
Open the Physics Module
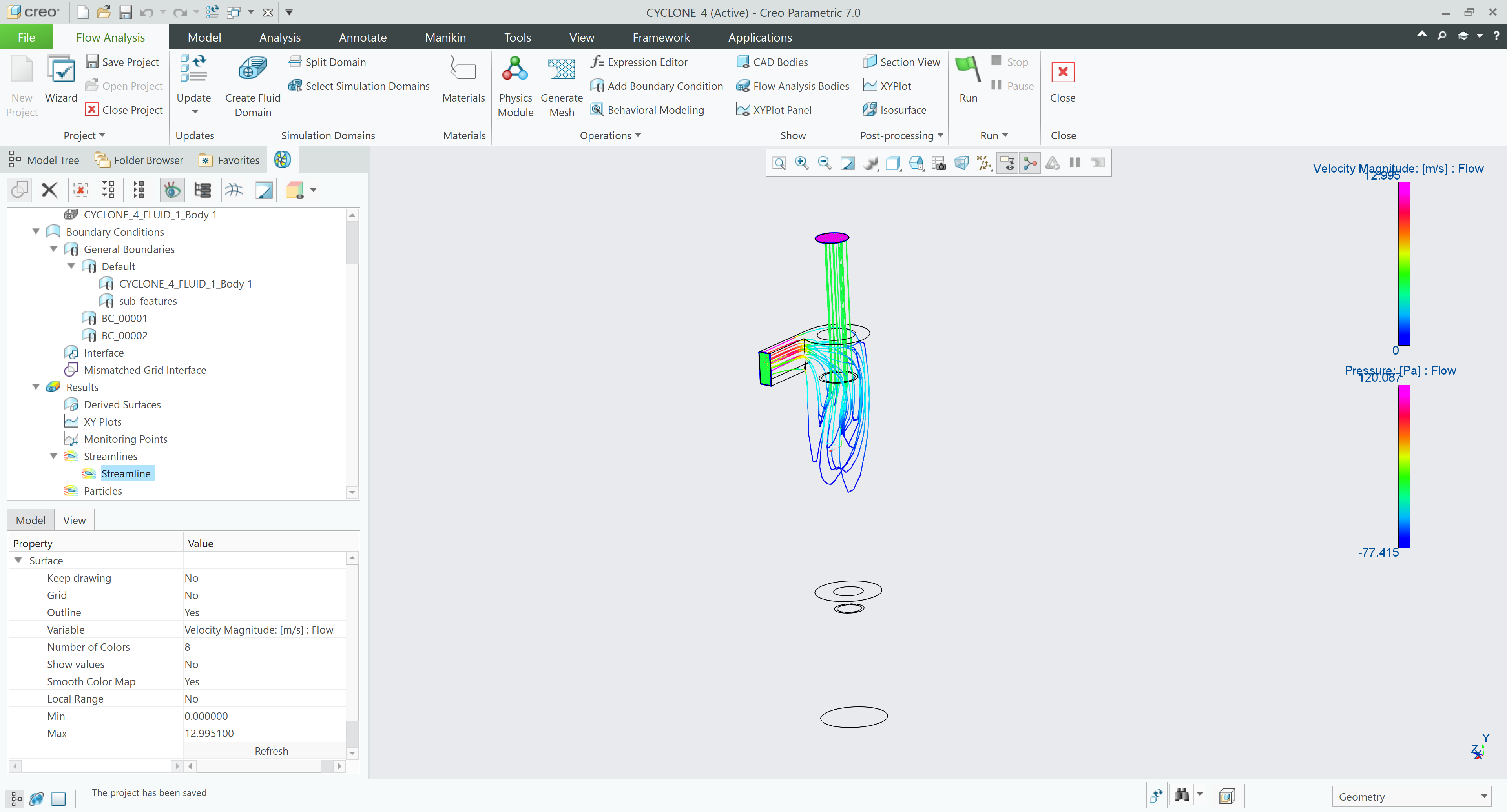(x=515, y=86)
